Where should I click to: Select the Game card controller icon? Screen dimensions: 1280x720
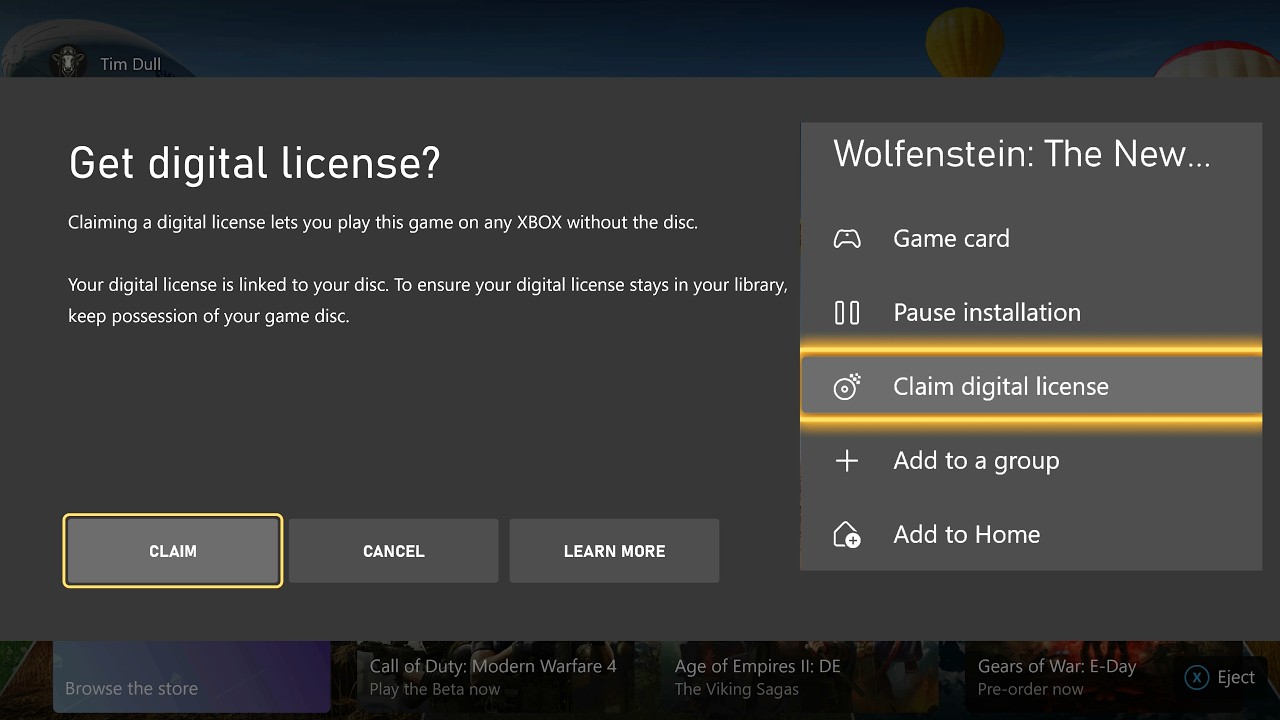847,239
